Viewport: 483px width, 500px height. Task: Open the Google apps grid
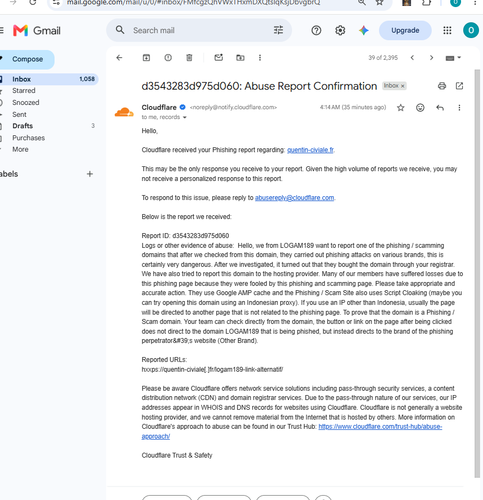447,30
